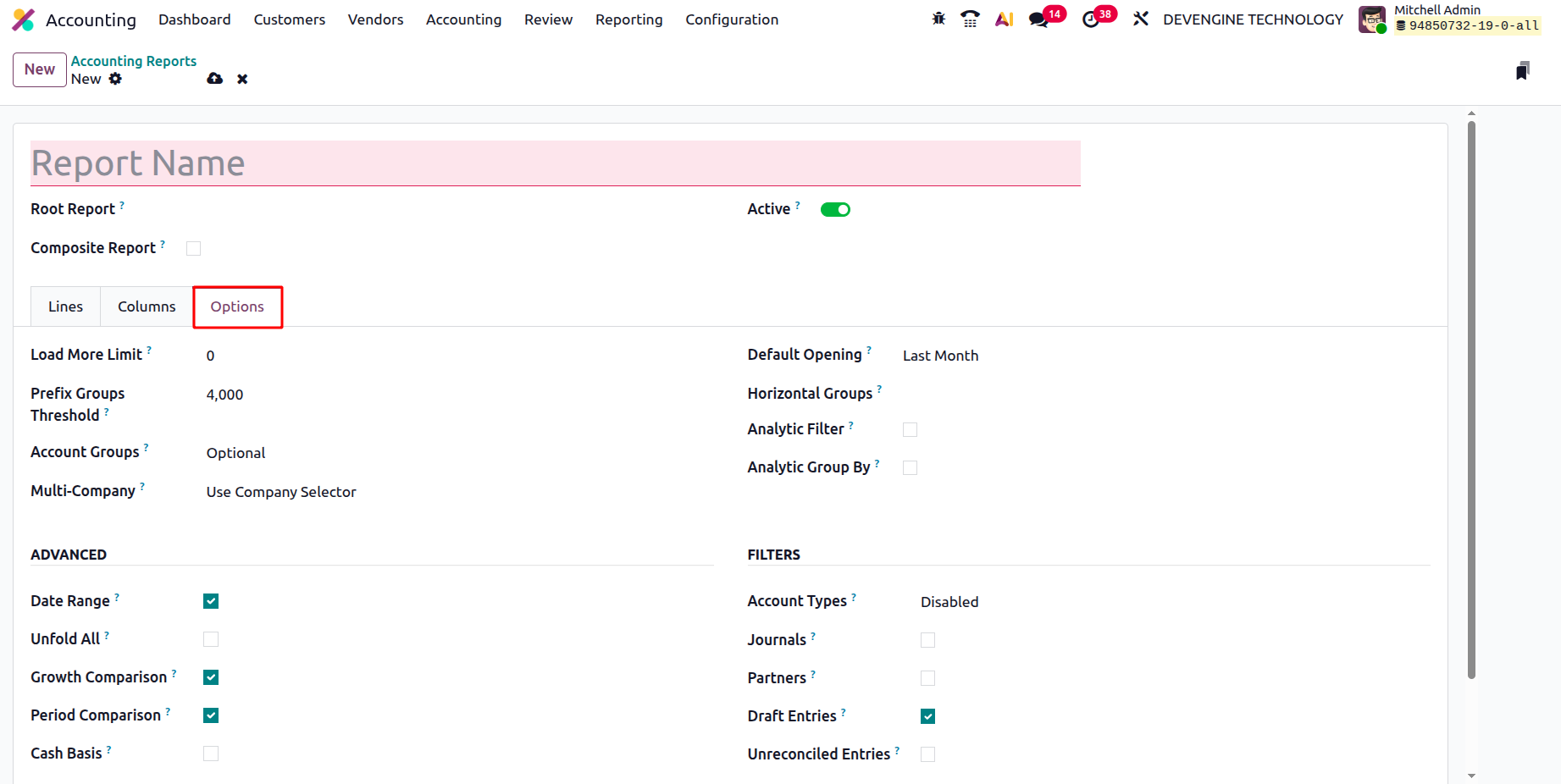1561x784 pixels.
Task: Go to Accounting Reports breadcrumb link
Action: click(134, 61)
